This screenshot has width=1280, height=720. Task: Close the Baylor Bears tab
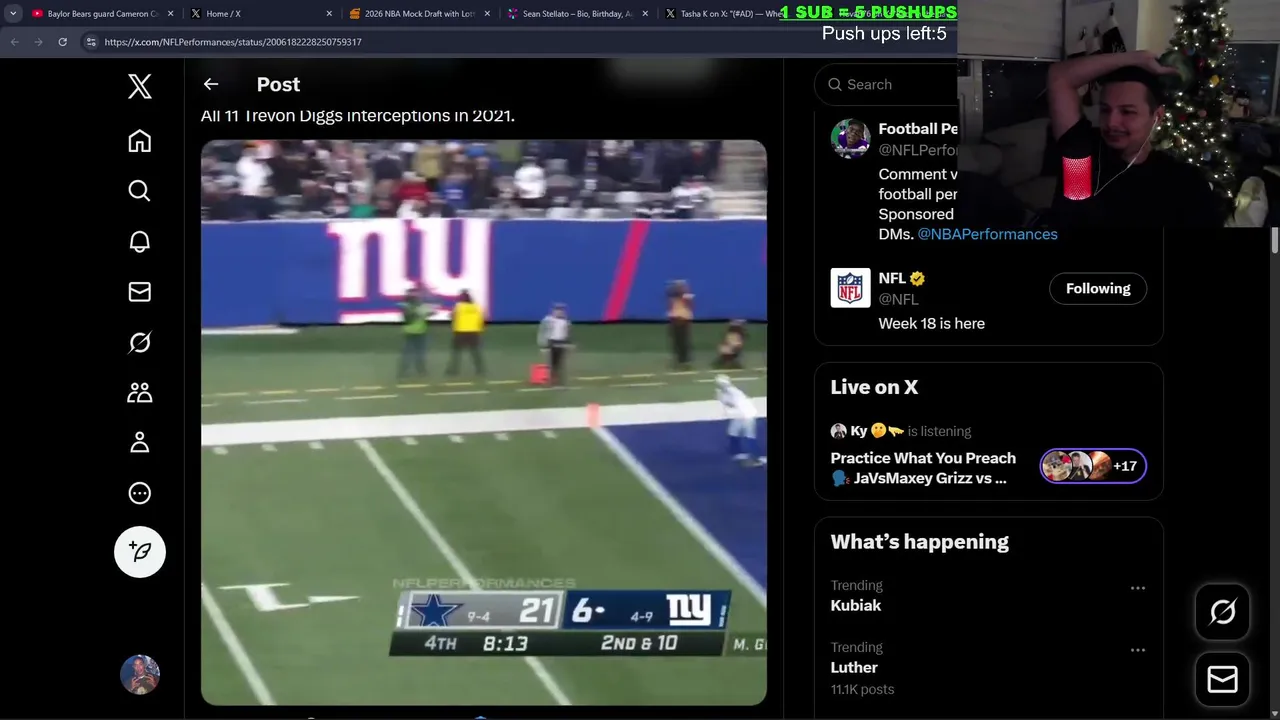(171, 14)
